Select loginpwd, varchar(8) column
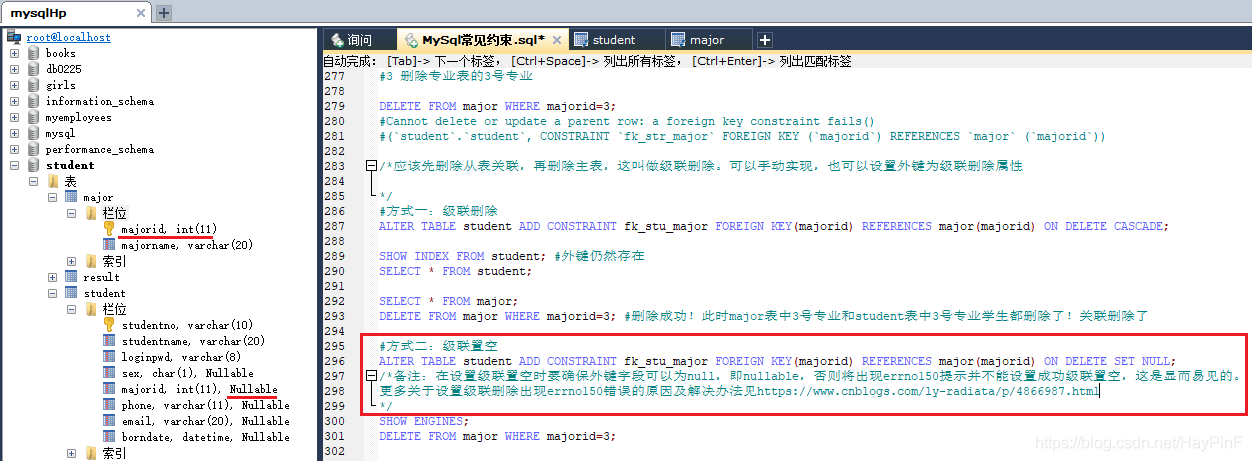This screenshot has width=1252, height=461. pos(181,357)
